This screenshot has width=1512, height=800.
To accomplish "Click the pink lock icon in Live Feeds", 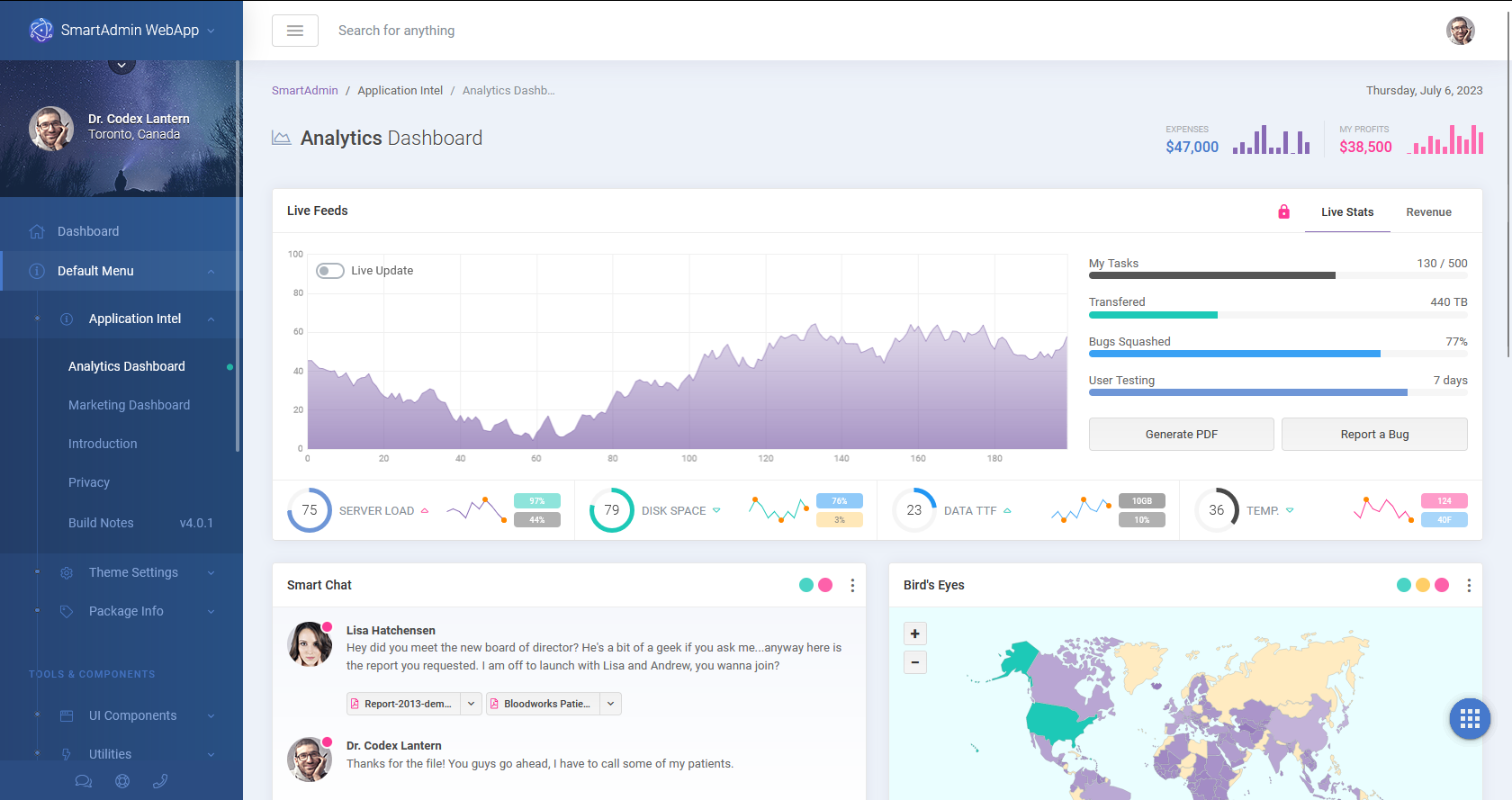I will (1284, 211).
